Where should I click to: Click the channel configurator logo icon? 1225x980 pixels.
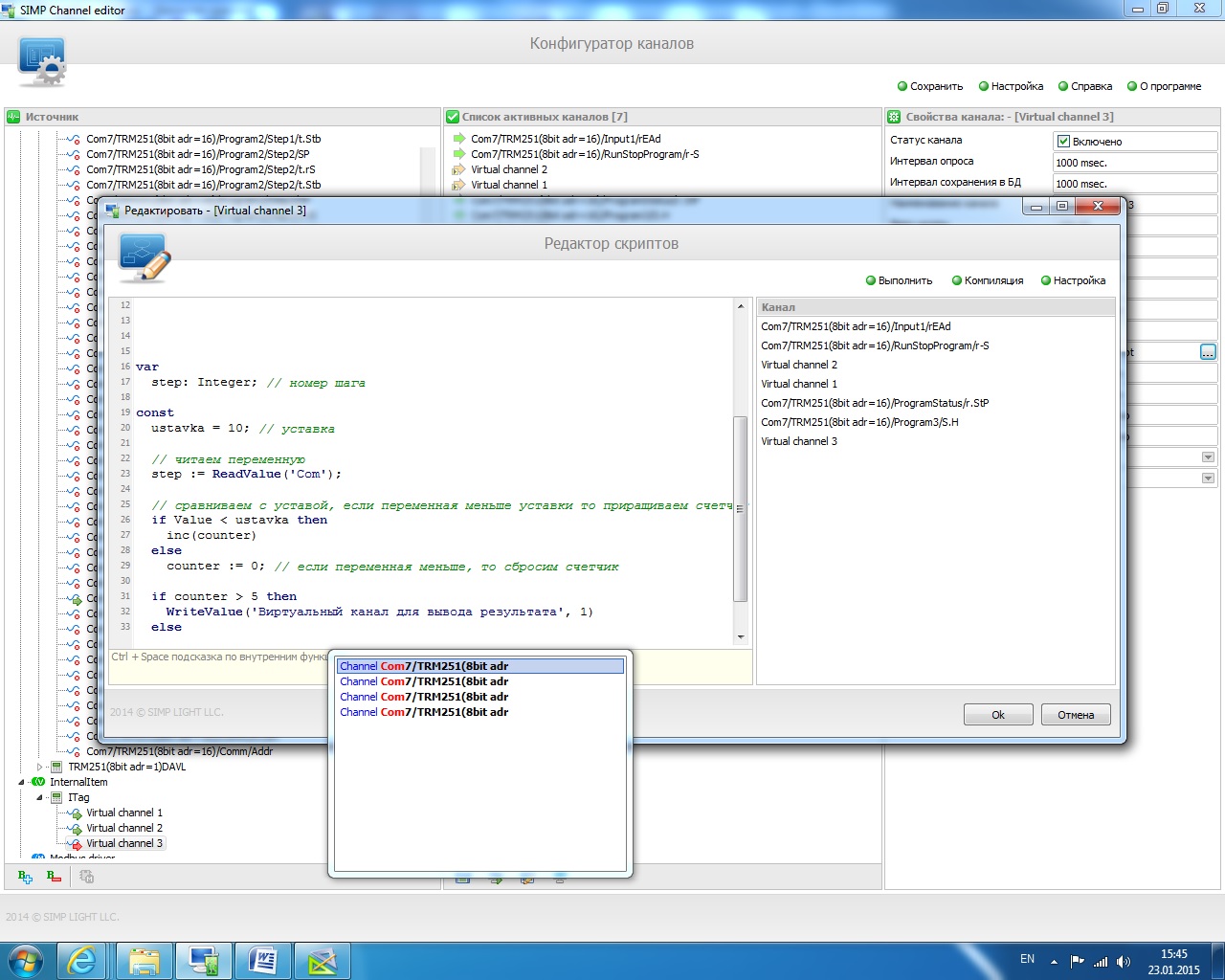[42, 63]
